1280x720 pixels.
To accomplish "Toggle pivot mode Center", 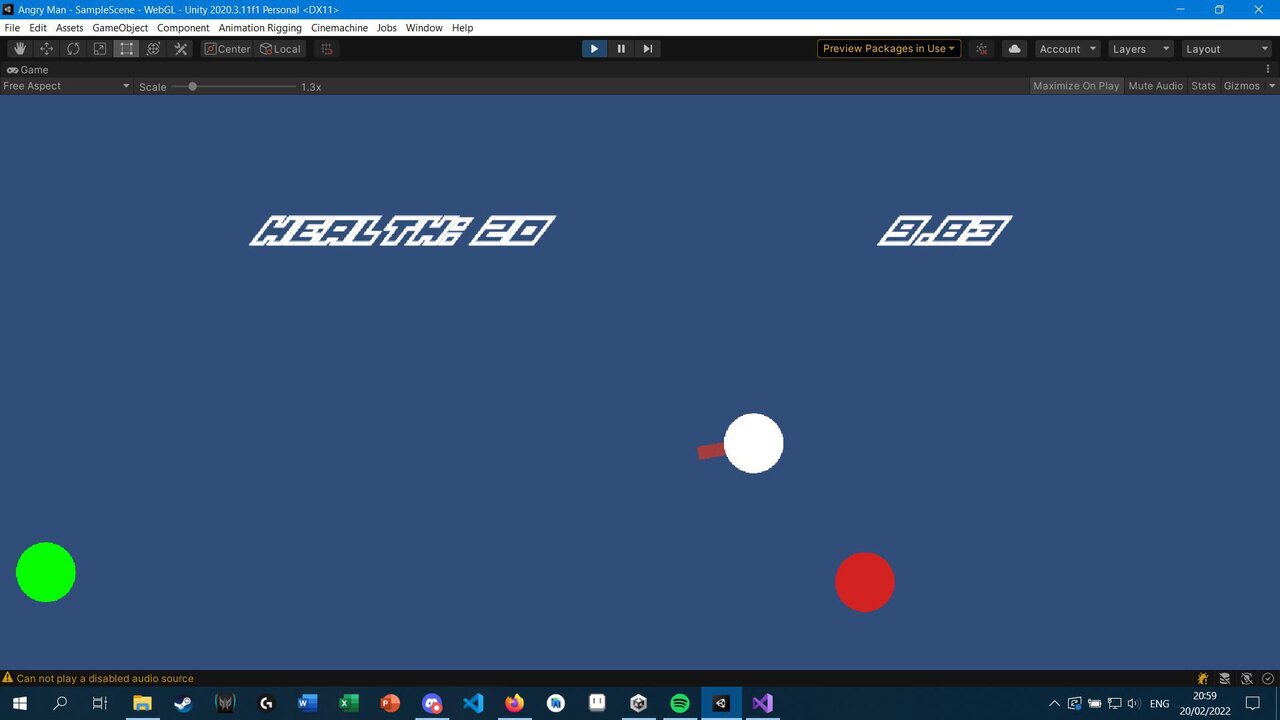I will pos(228,49).
